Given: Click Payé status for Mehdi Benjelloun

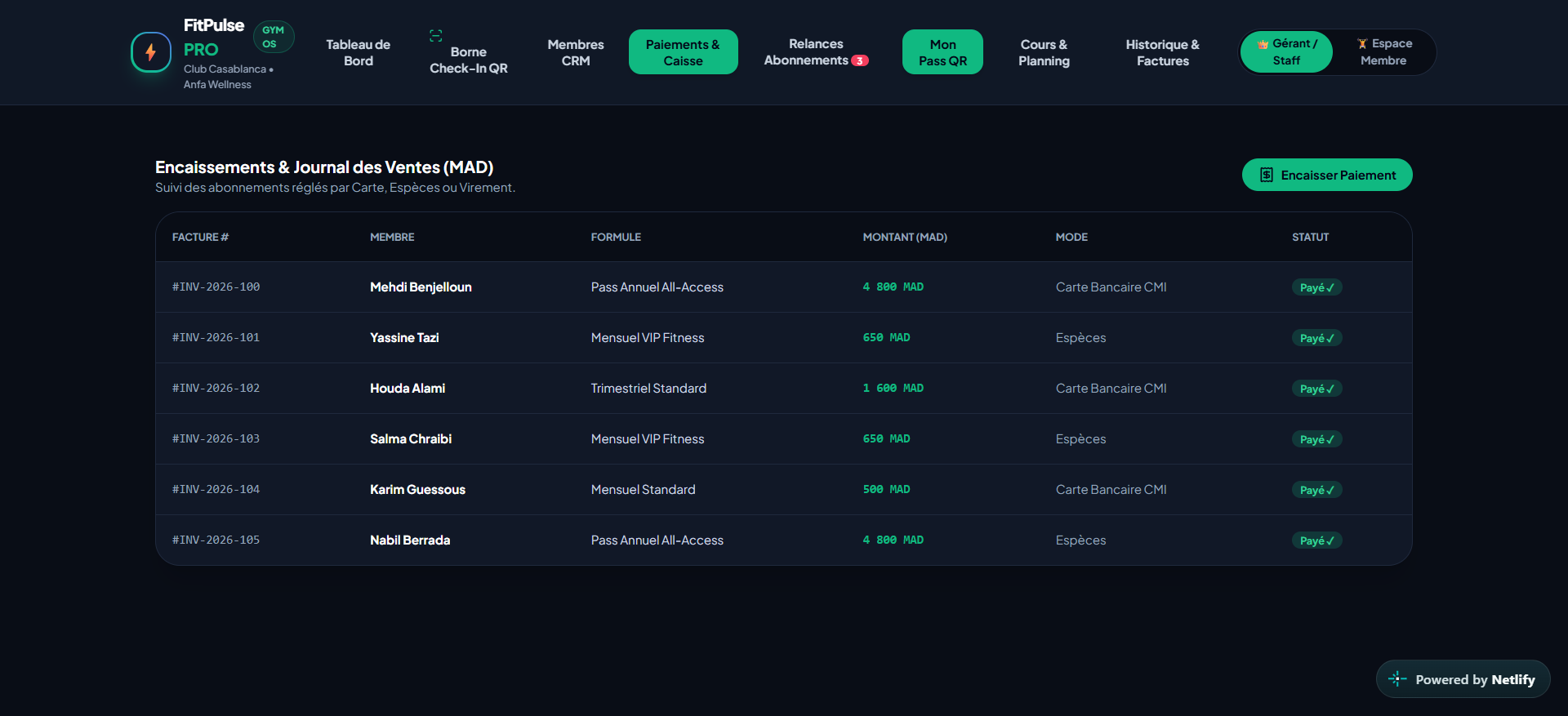Looking at the screenshot, I should [1316, 287].
